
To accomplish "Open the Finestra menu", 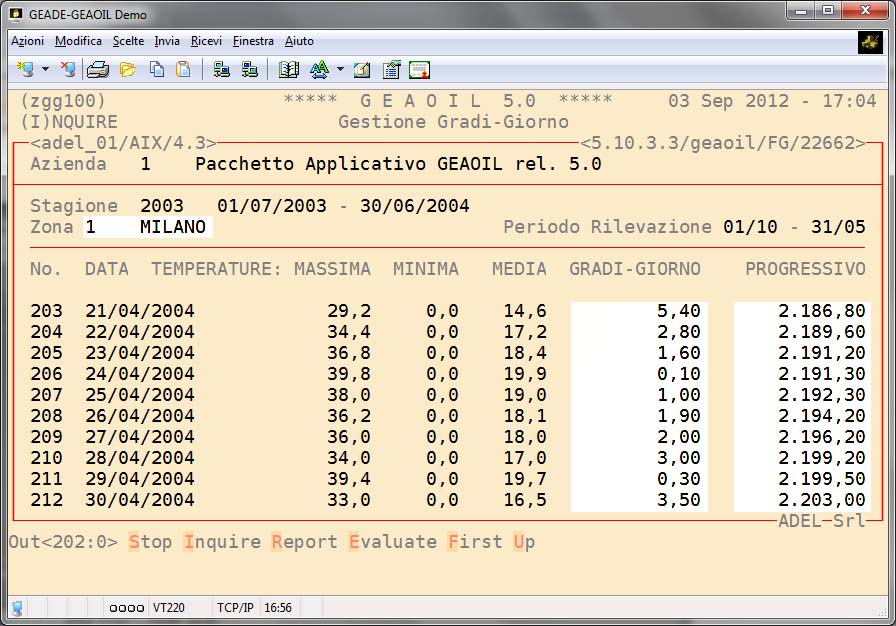I will (253, 41).
